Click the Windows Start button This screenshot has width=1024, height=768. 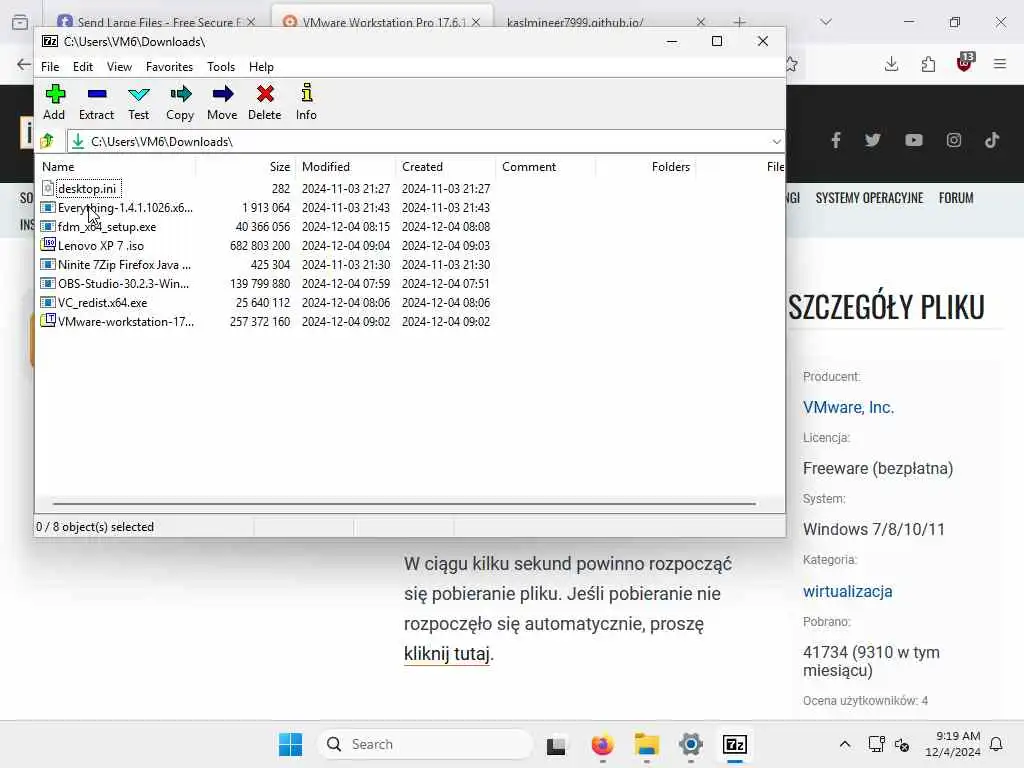pyautogui.click(x=291, y=744)
